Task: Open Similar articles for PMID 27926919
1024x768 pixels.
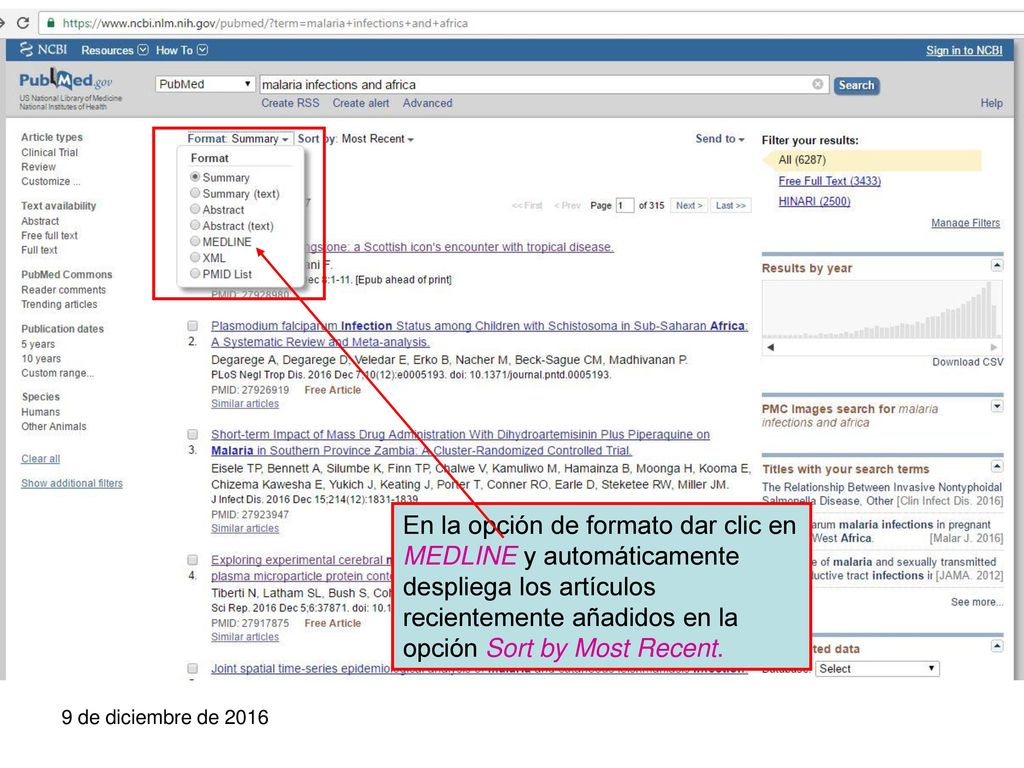Action: point(245,404)
